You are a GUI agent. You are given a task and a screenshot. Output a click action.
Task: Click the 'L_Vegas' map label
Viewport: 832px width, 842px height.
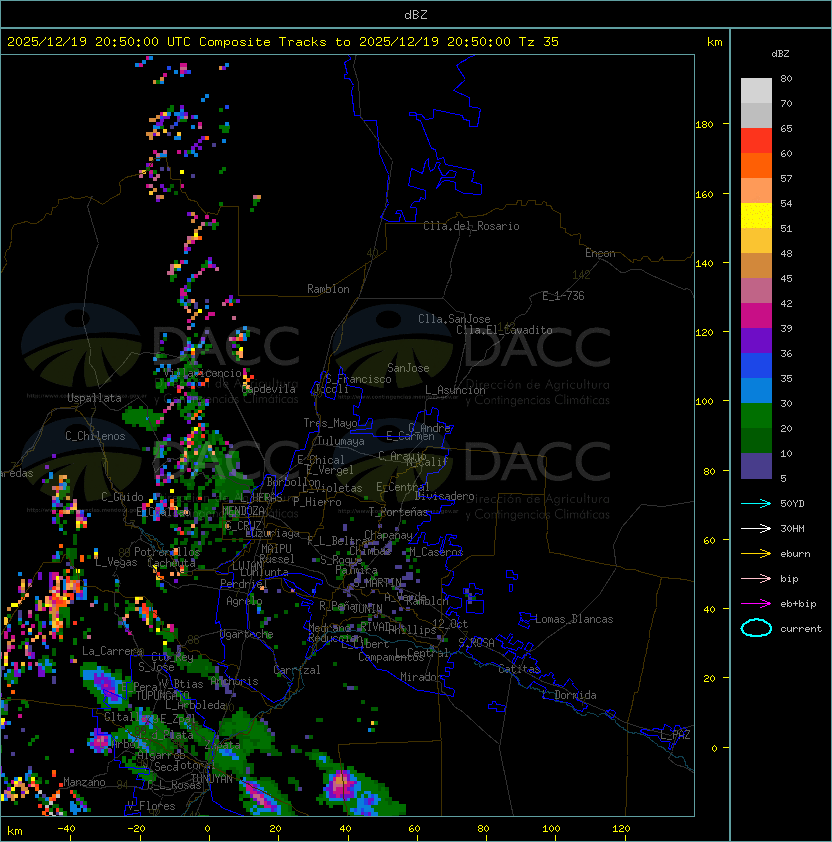pos(116,562)
